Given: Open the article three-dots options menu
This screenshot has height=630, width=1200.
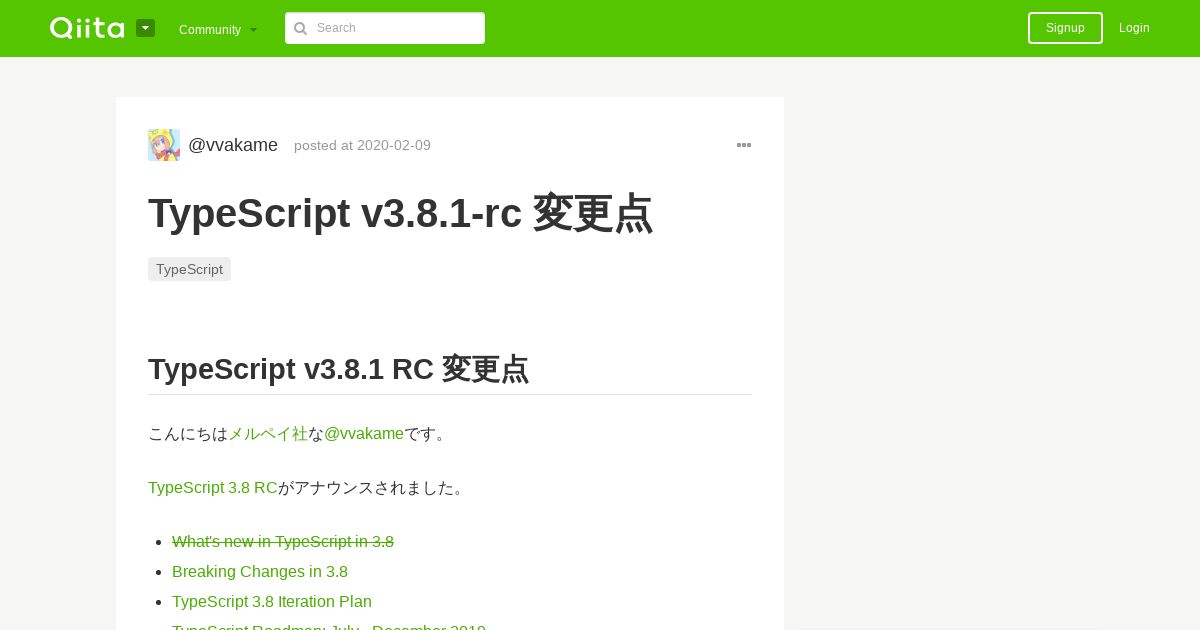Looking at the screenshot, I should tap(744, 145).
